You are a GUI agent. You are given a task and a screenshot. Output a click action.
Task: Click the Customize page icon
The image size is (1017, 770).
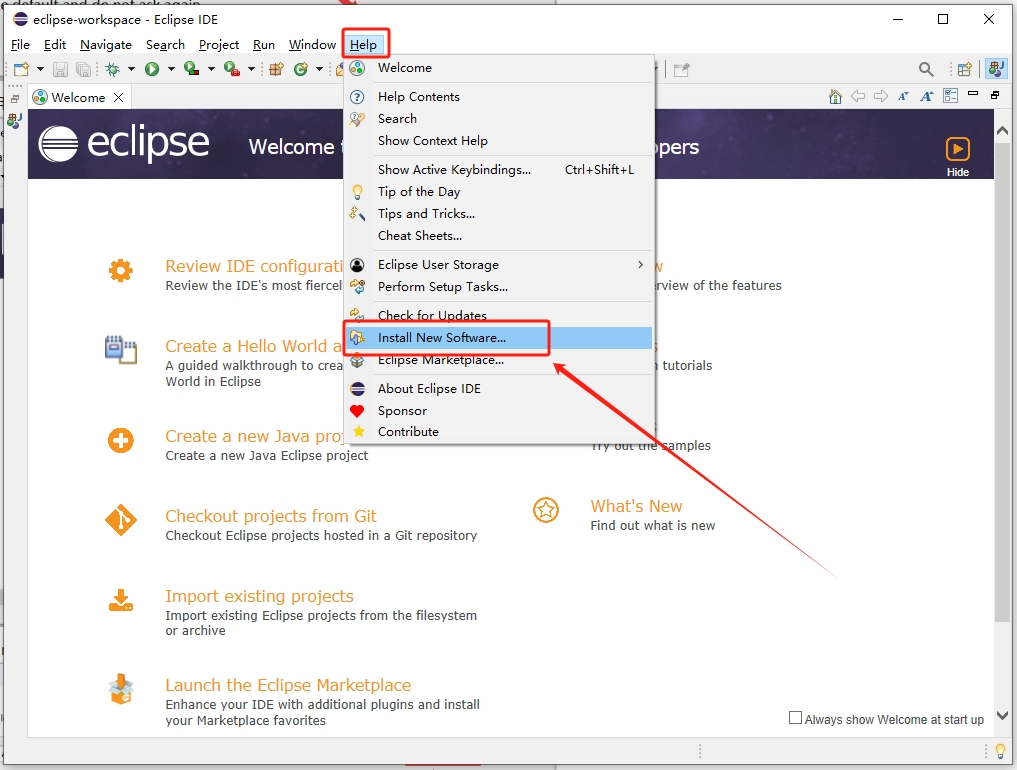950,96
